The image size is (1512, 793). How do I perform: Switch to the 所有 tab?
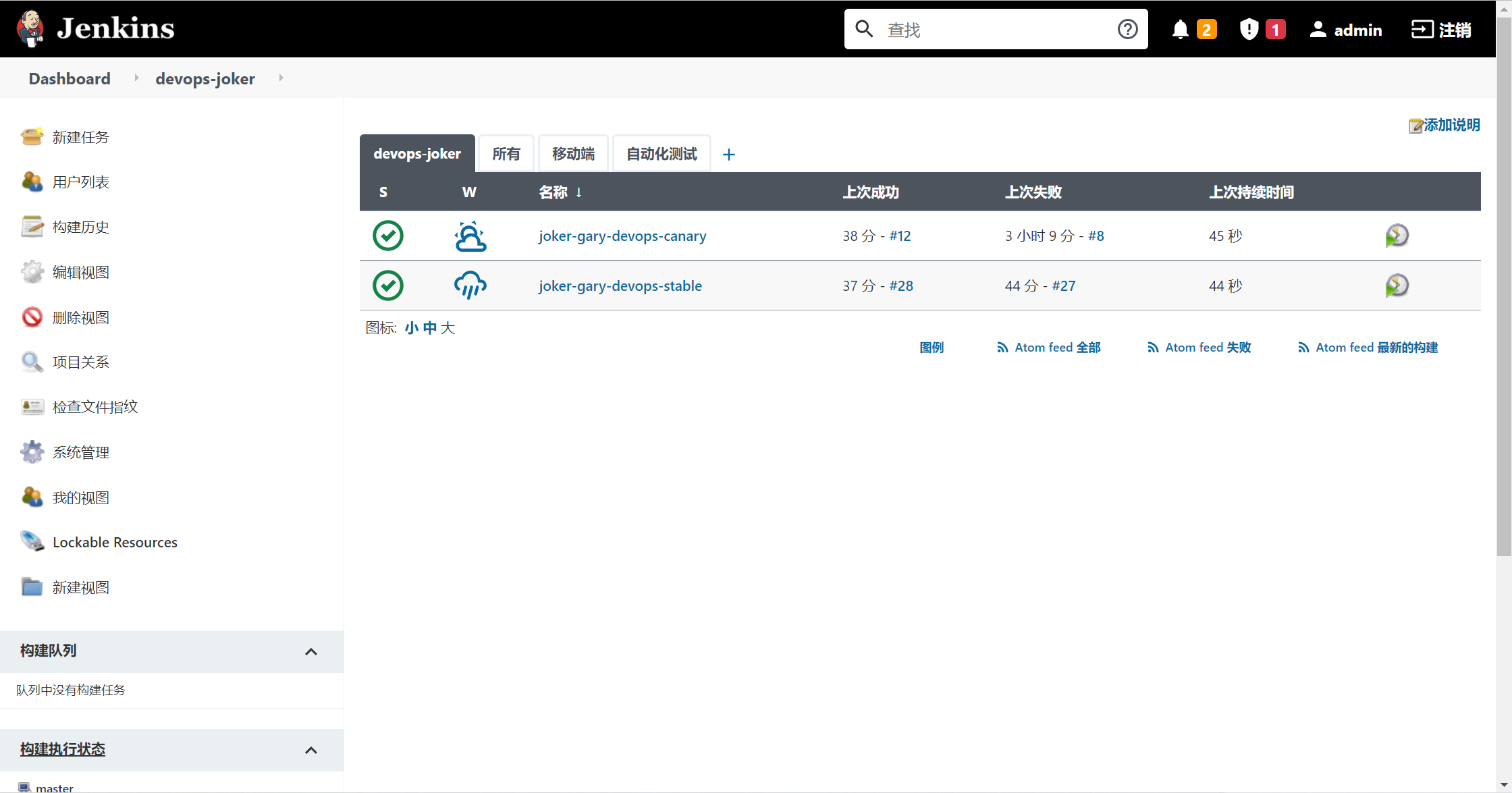506,154
